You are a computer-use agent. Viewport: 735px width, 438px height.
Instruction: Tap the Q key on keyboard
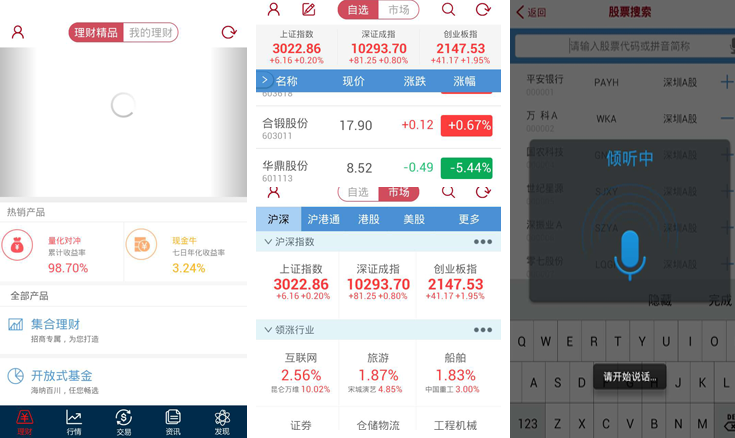point(522,341)
